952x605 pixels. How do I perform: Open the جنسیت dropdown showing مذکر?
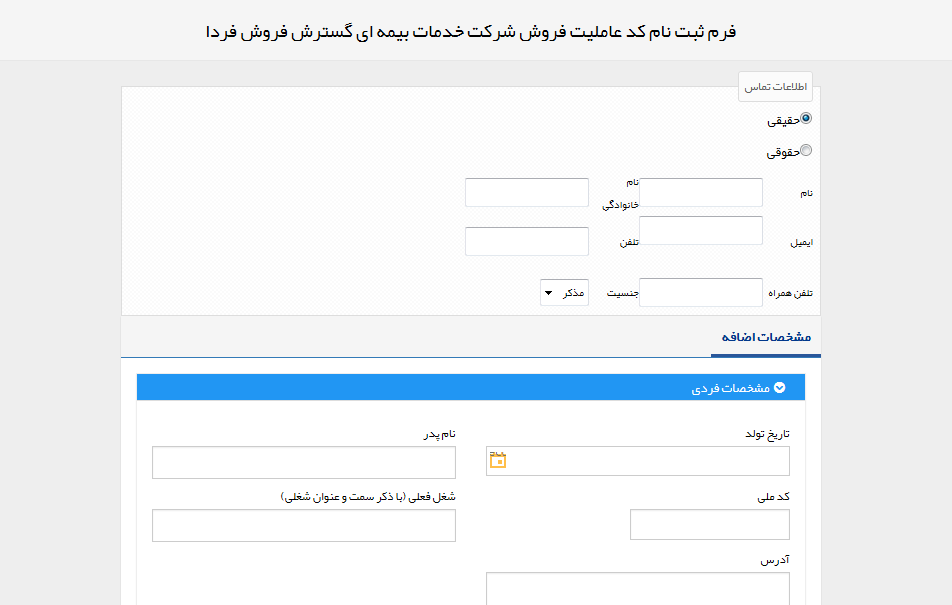564,293
